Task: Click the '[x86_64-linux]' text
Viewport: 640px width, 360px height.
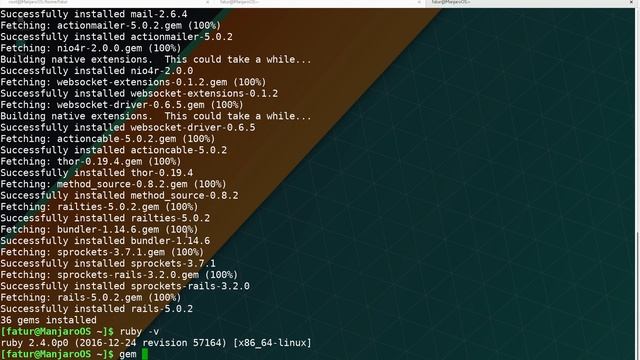Action: tap(272, 343)
